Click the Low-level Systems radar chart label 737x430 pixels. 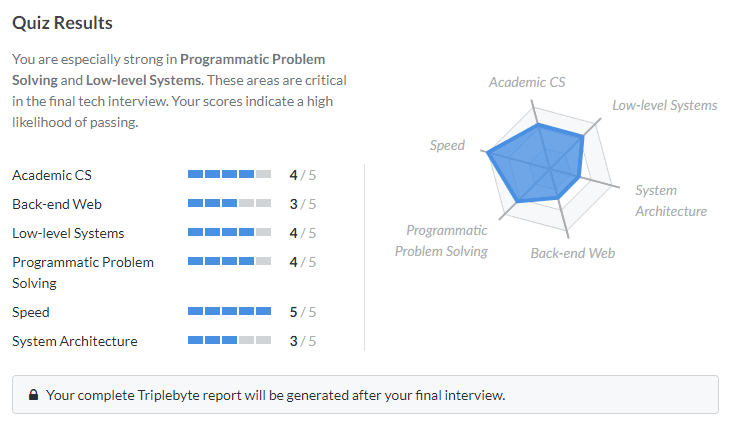pyautogui.click(x=664, y=105)
